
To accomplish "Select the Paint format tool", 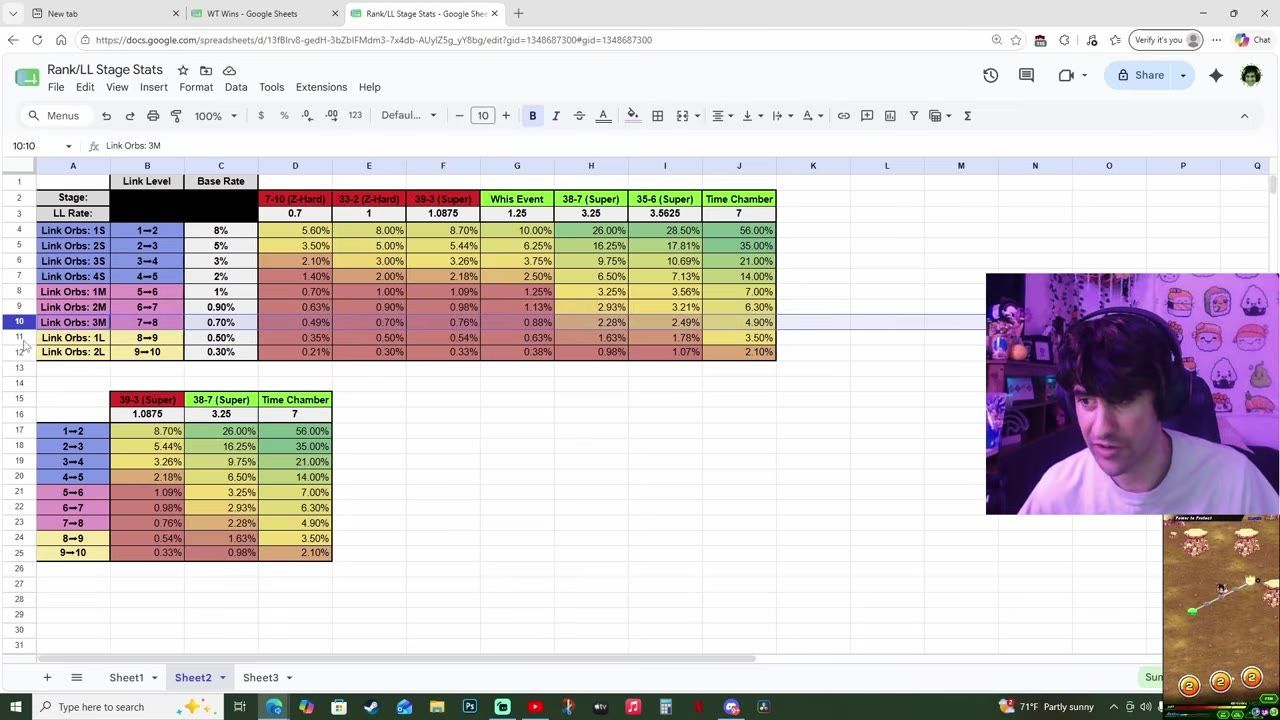I will tap(176, 116).
